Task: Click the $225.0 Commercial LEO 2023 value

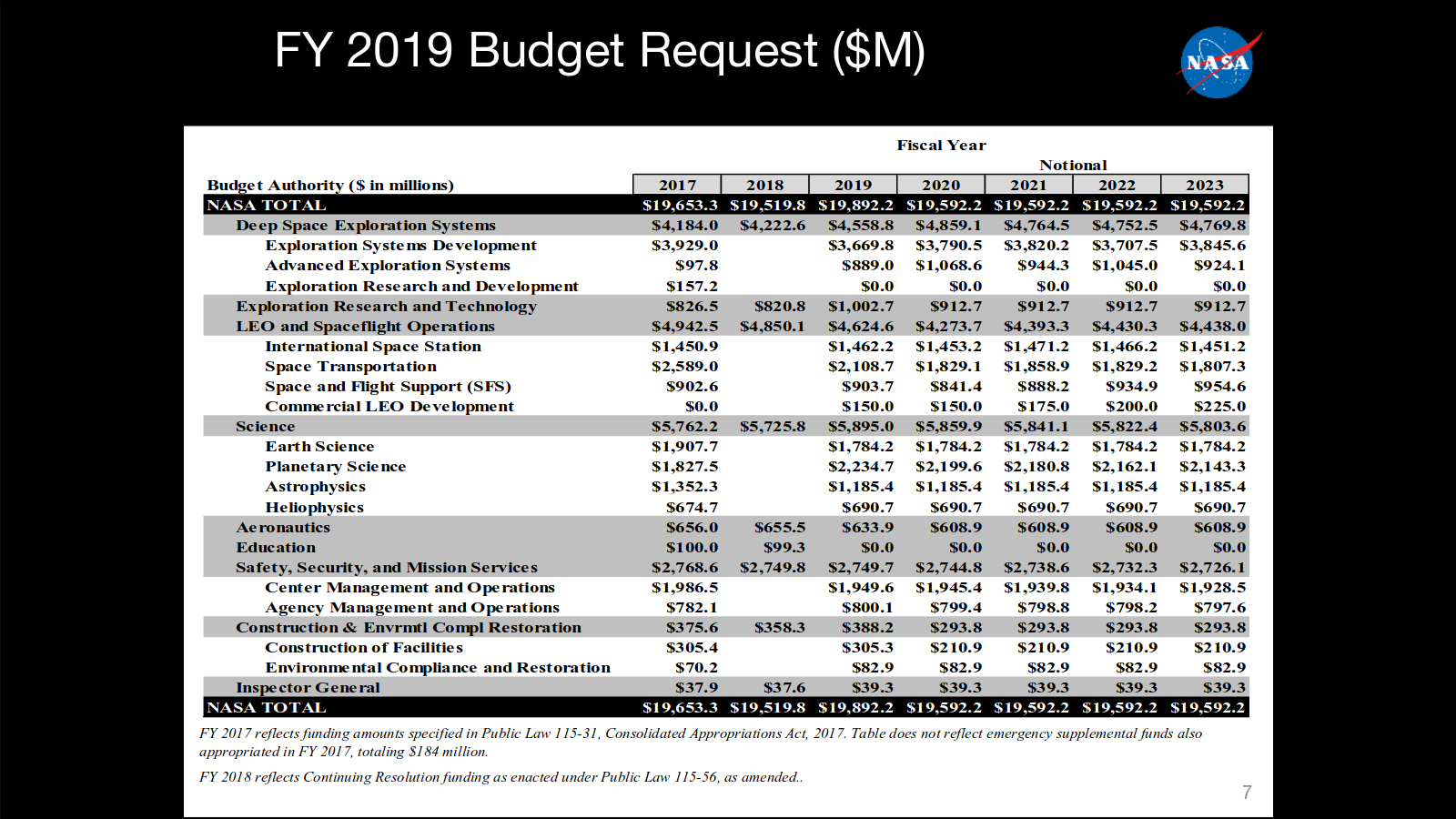Action: click(1220, 406)
